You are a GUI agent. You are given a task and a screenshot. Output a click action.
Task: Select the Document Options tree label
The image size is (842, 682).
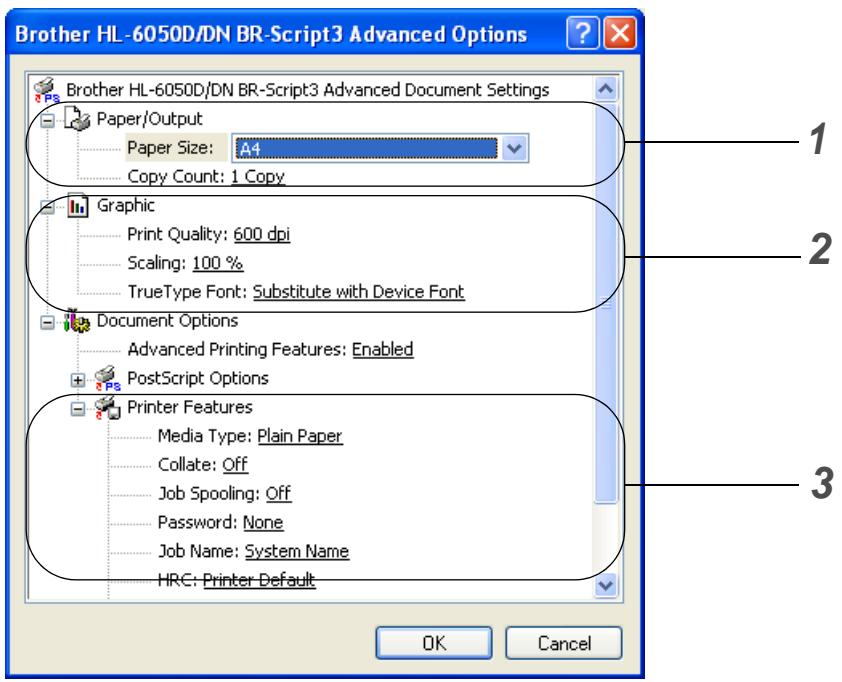[x=167, y=321]
